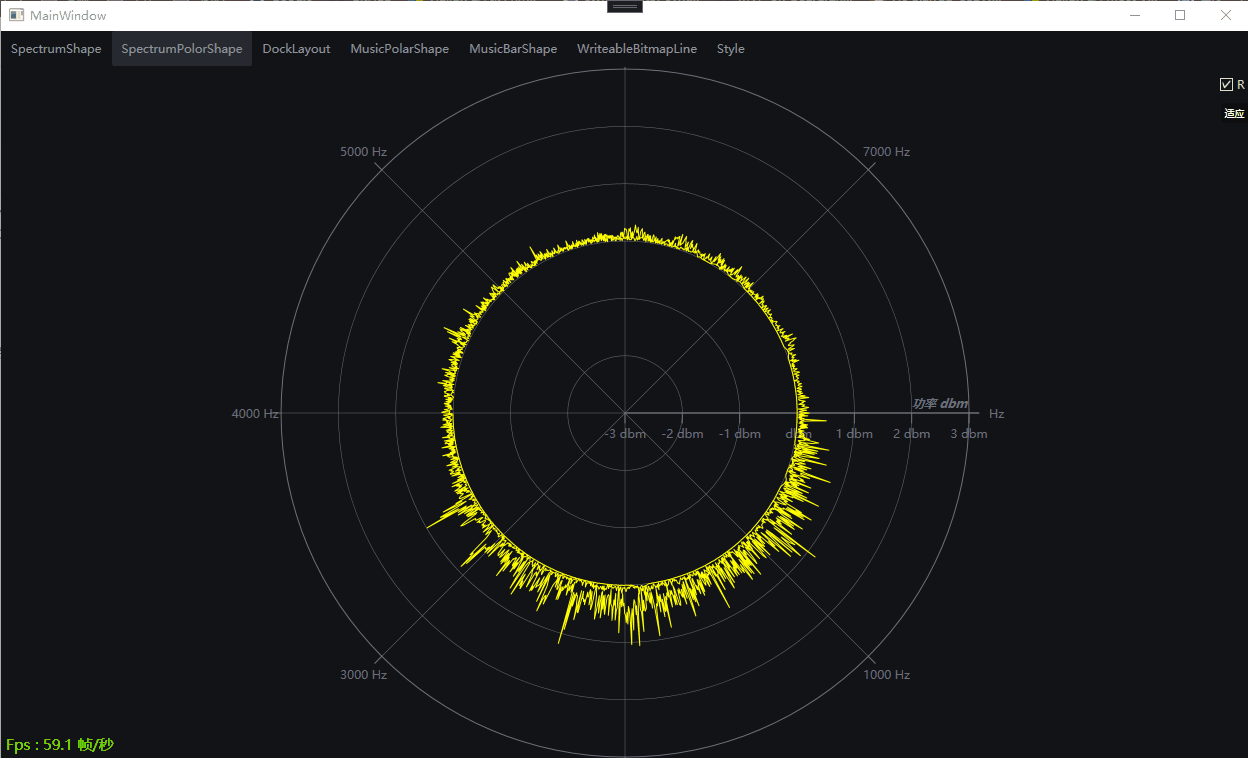This screenshot has width=1248, height=758.
Task: Click the 3 dbm scale label
Action: [x=969, y=434]
